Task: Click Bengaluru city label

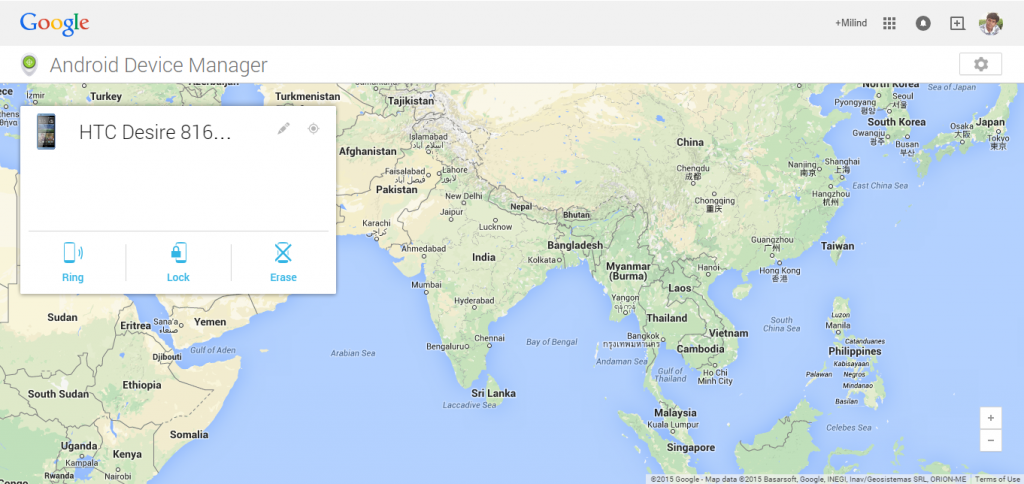Action: pyautogui.click(x=444, y=346)
